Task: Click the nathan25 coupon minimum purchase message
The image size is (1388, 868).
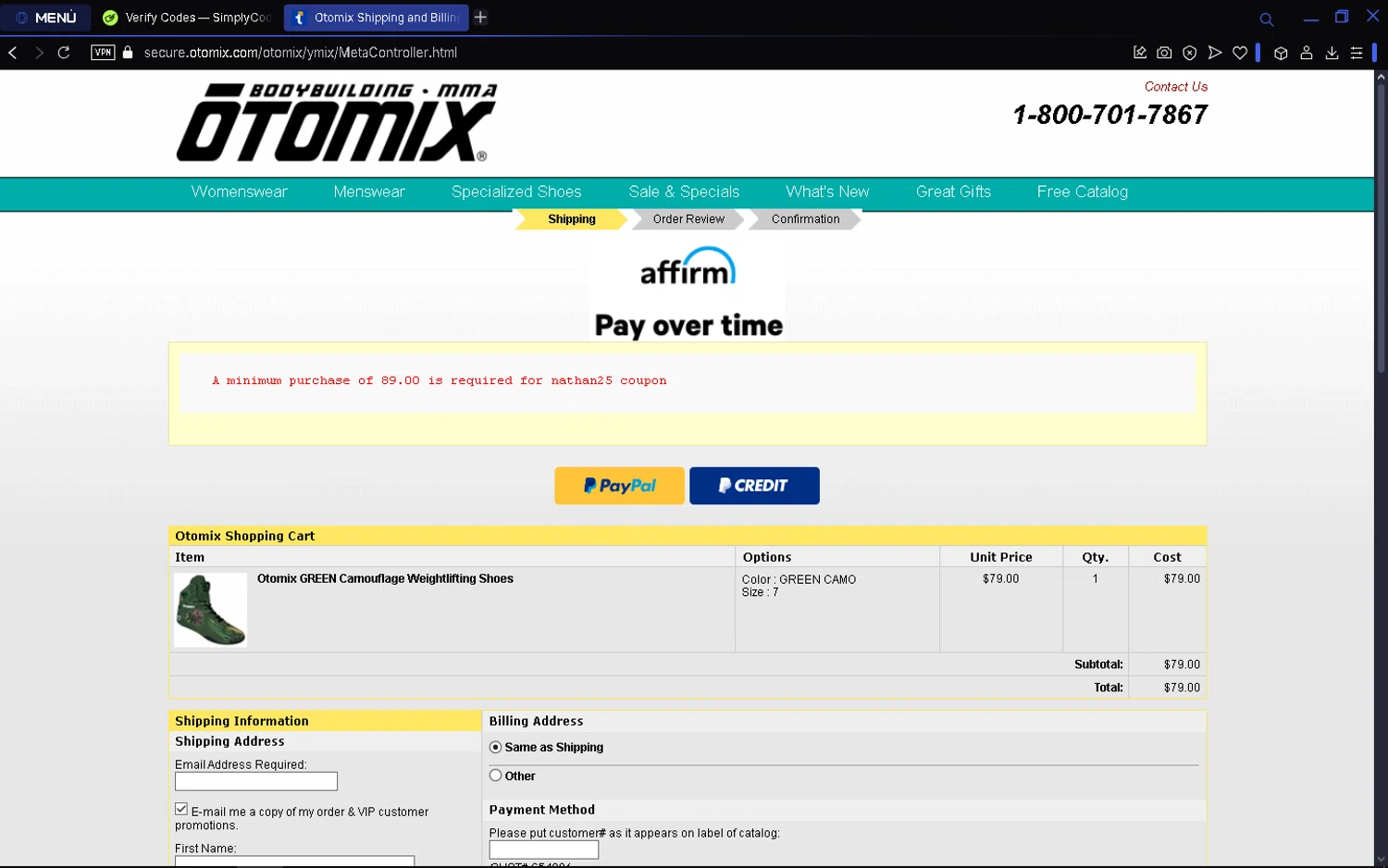Action: pyautogui.click(x=440, y=380)
